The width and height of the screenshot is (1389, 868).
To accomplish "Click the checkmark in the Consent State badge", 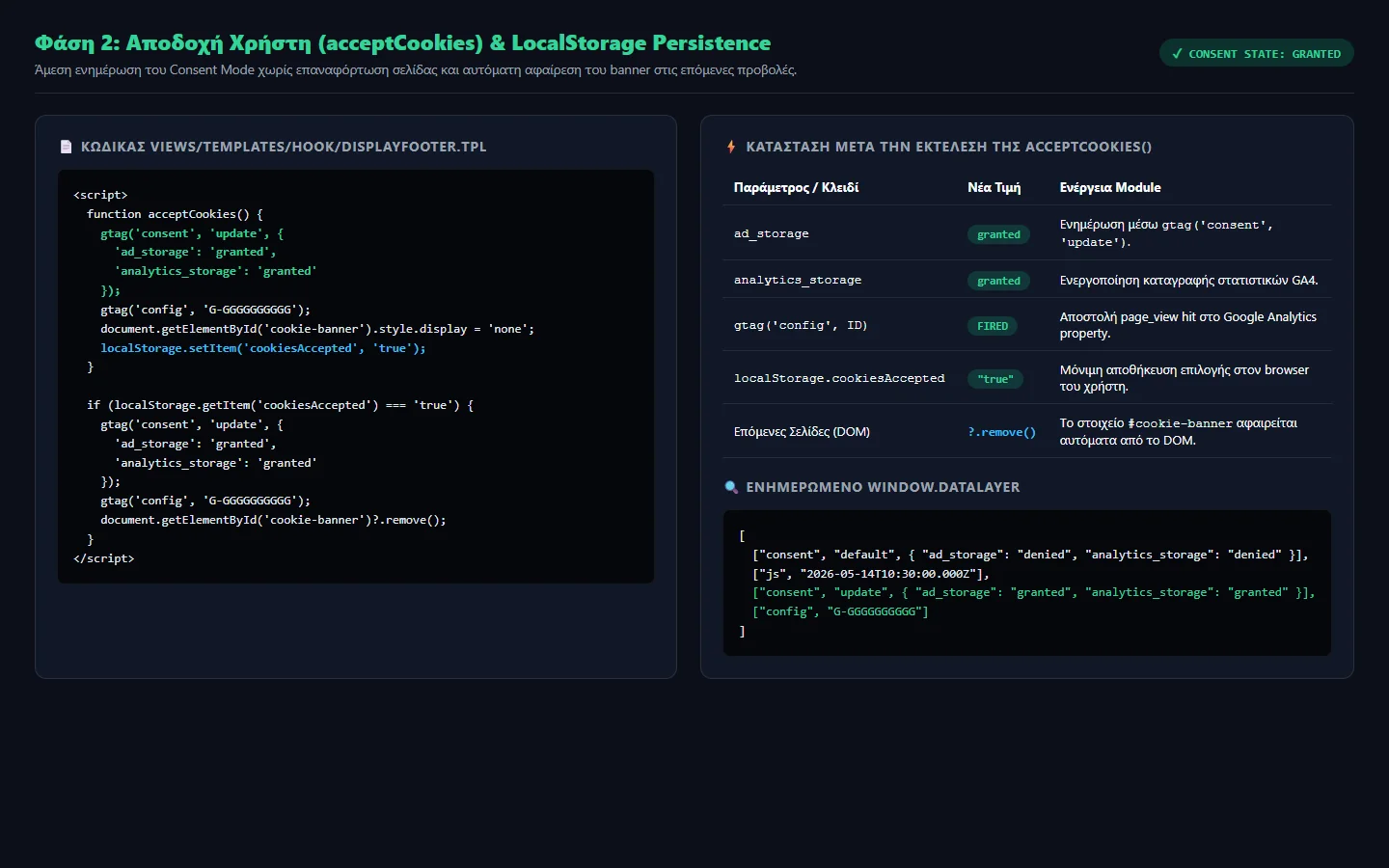I will [x=1177, y=54].
